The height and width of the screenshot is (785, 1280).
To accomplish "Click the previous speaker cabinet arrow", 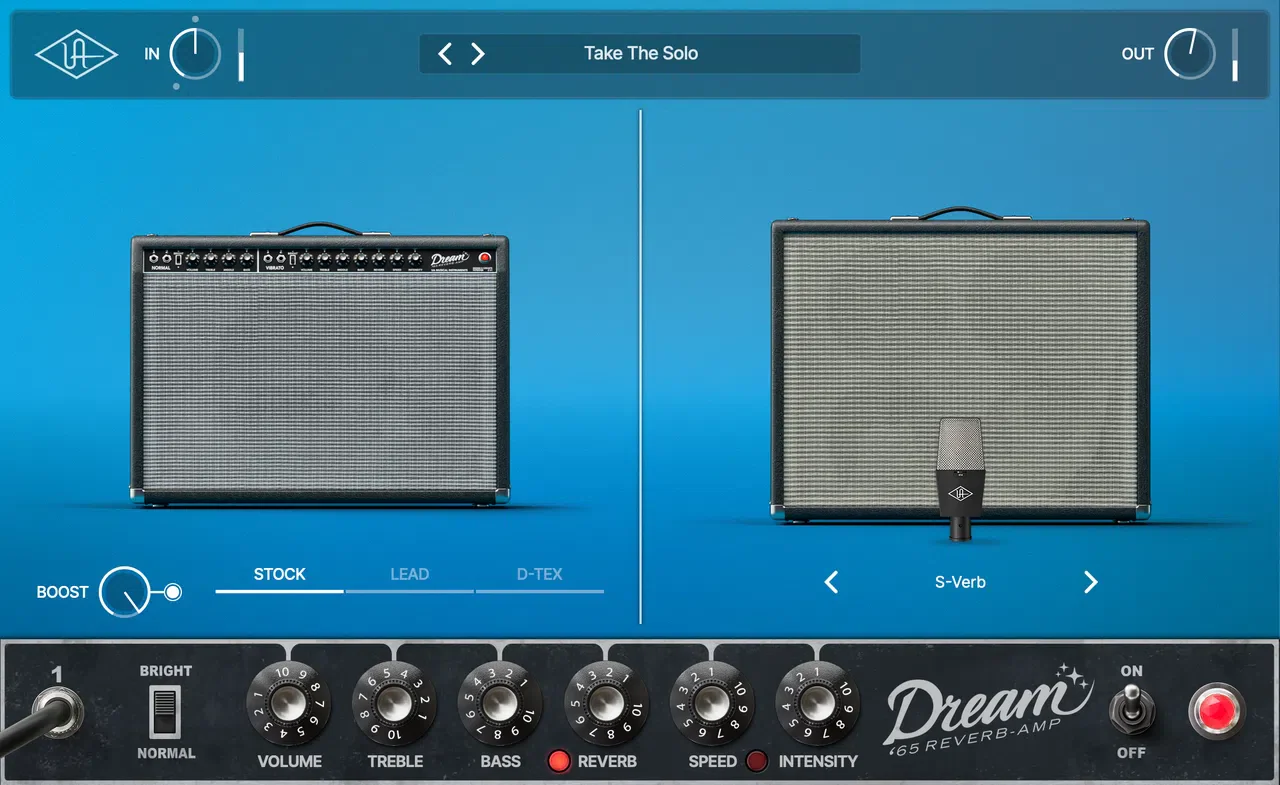I will click(x=830, y=582).
